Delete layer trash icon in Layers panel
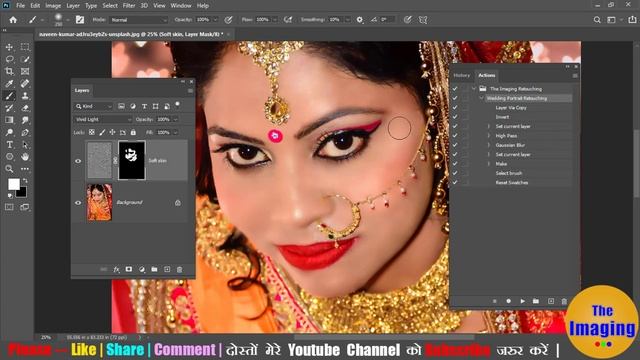640x360 pixels. (180, 269)
